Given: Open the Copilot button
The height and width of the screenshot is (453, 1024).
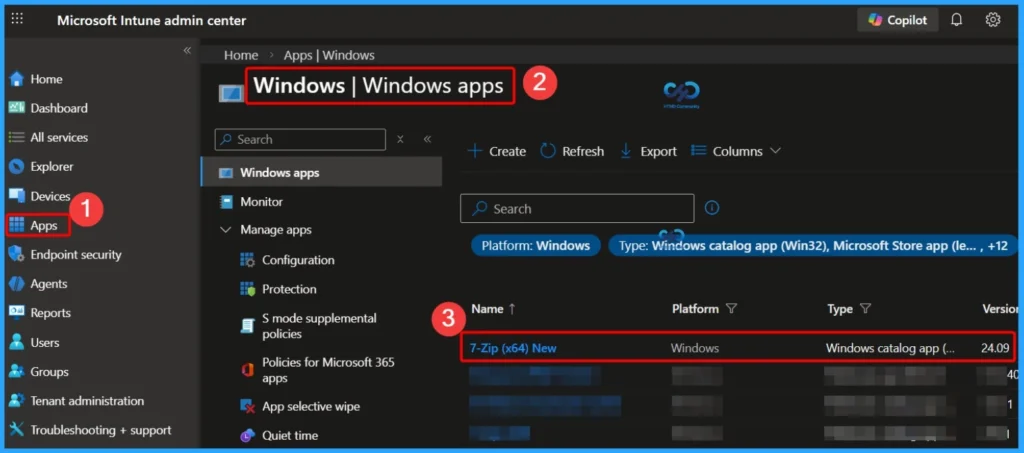Looking at the screenshot, I should coord(897,20).
